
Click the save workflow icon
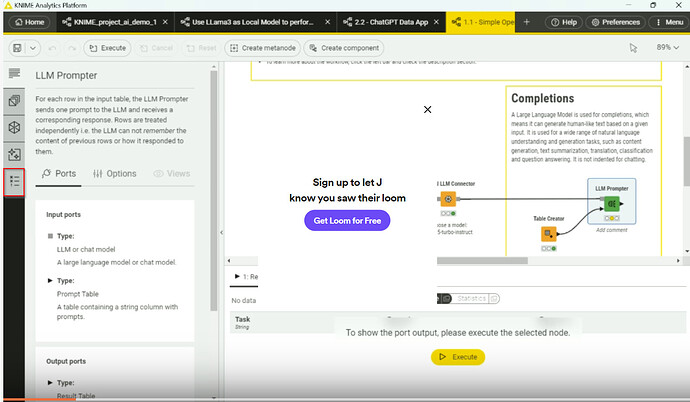coord(17,48)
